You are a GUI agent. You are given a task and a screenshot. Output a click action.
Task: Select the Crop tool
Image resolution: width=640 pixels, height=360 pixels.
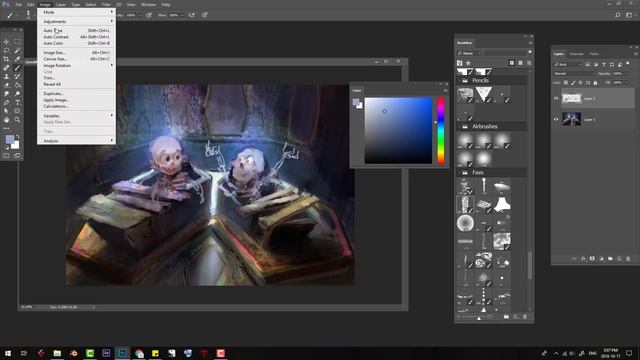click(x=6, y=59)
